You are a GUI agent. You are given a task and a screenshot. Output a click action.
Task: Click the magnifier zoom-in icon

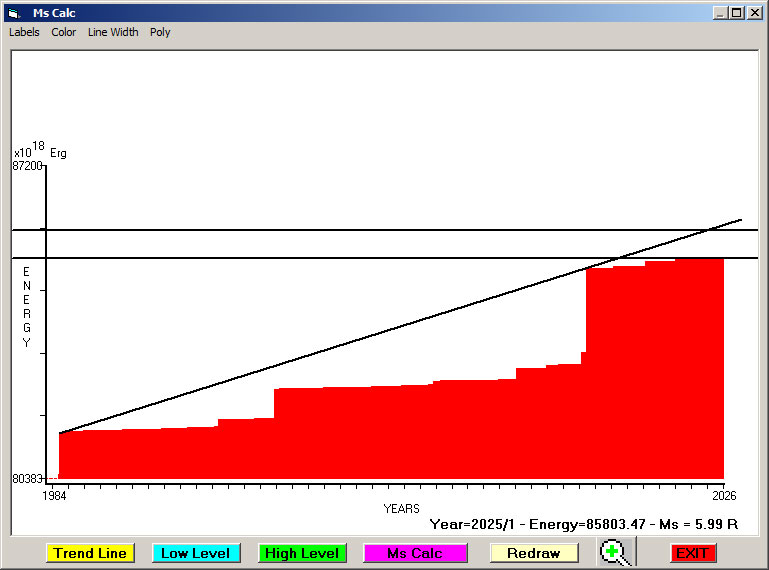[617, 552]
